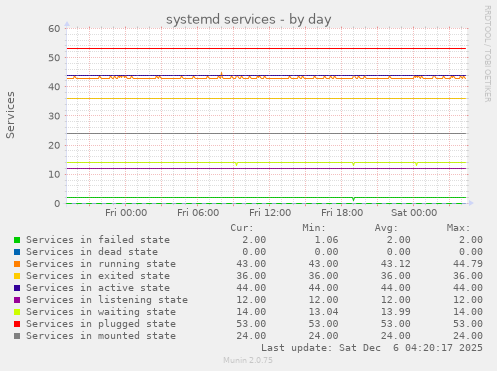
Task: Click the yellow exited state line on graph
Action: 267,99
